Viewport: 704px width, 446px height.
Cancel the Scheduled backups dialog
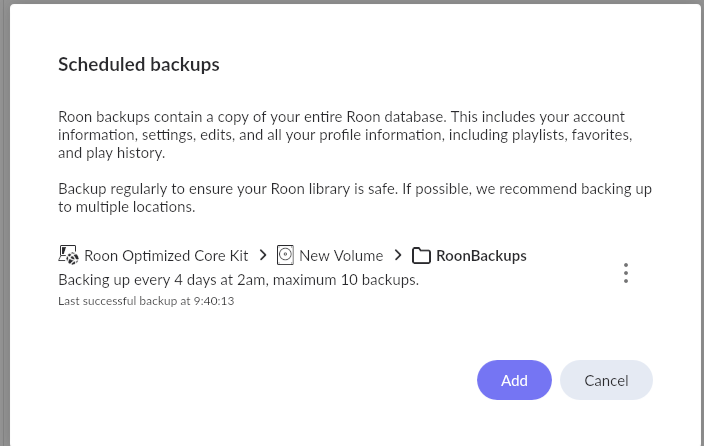pos(606,380)
